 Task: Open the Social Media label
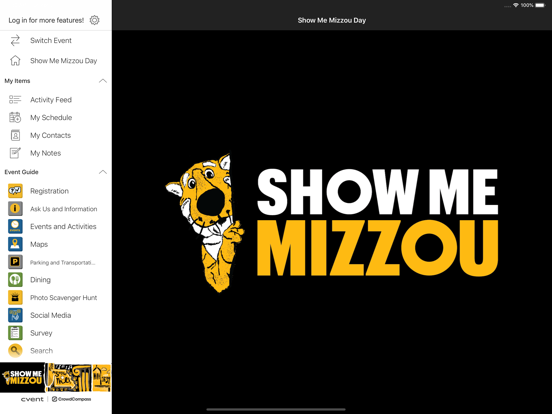50,315
